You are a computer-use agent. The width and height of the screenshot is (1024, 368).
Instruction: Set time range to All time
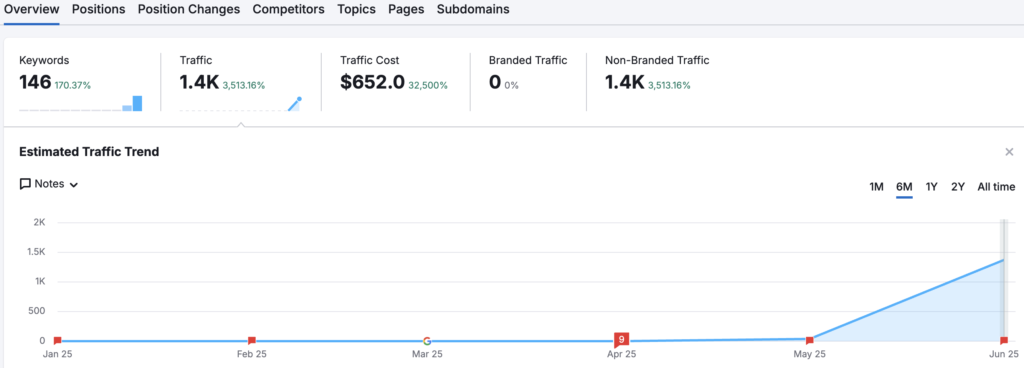(x=996, y=187)
